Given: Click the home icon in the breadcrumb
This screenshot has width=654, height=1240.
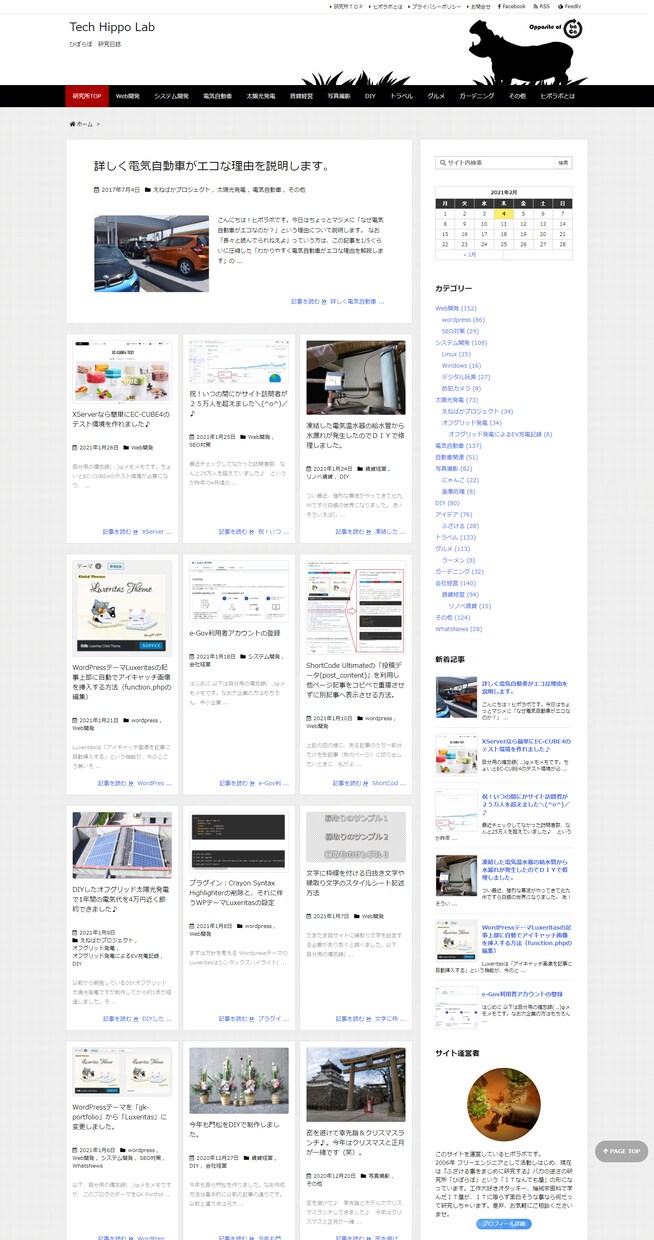Looking at the screenshot, I should [72, 124].
